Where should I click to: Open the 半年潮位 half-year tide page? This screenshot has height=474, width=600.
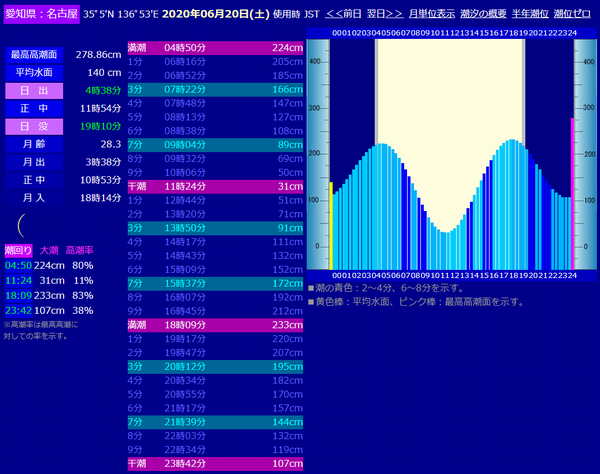tap(529, 15)
